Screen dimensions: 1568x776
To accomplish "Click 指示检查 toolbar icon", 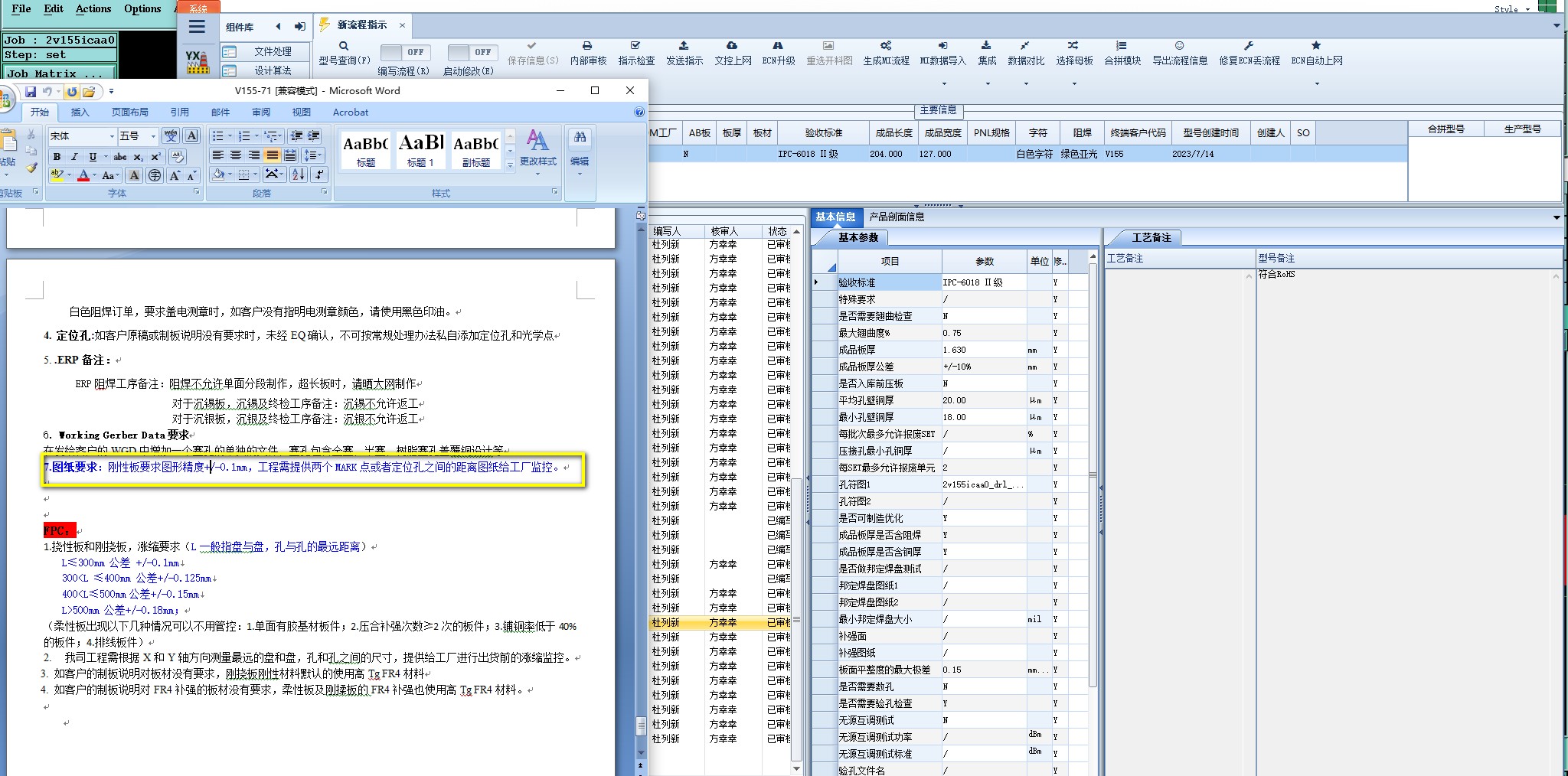I will (x=635, y=46).
